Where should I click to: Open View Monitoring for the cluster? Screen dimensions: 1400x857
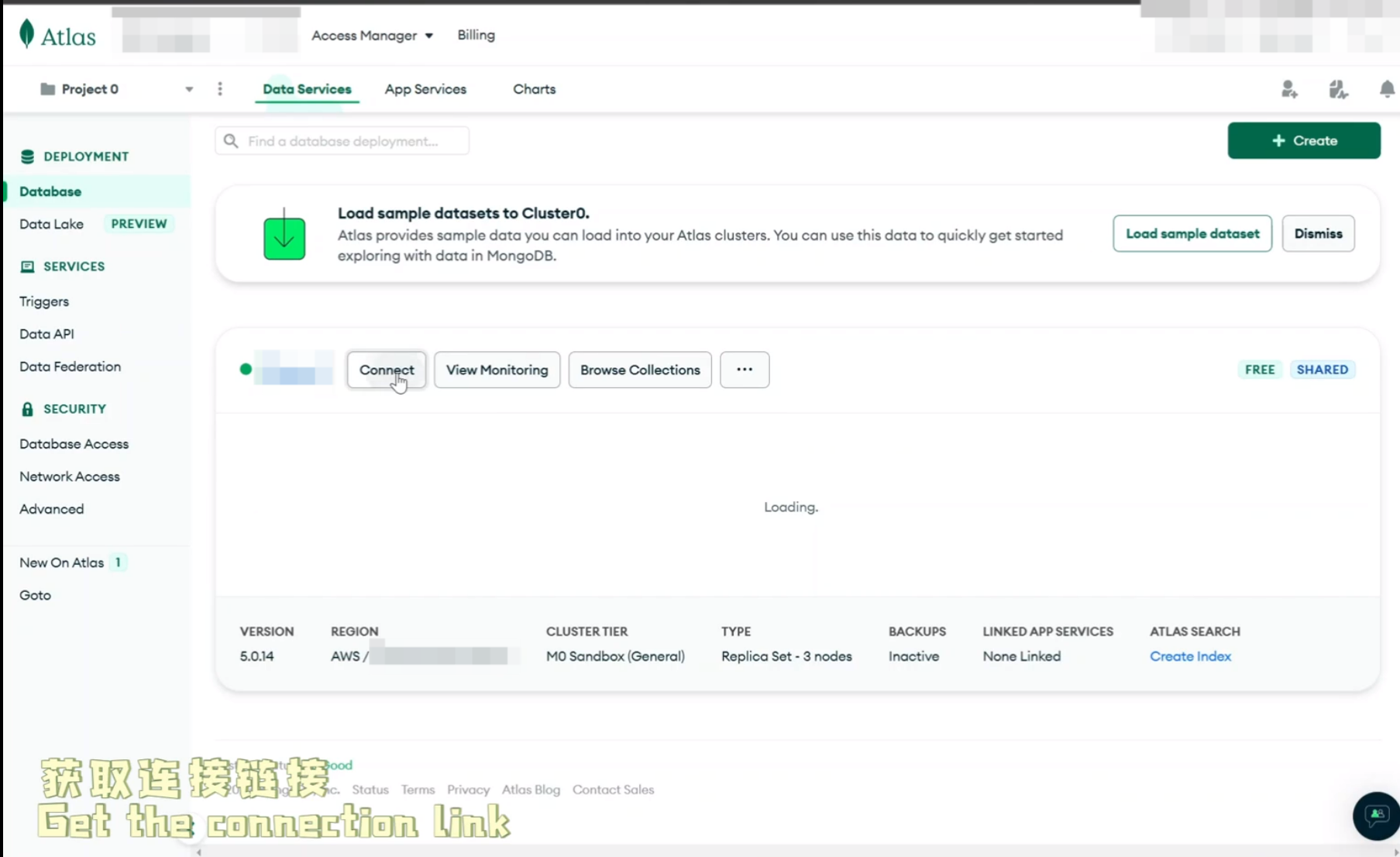point(497,370)
